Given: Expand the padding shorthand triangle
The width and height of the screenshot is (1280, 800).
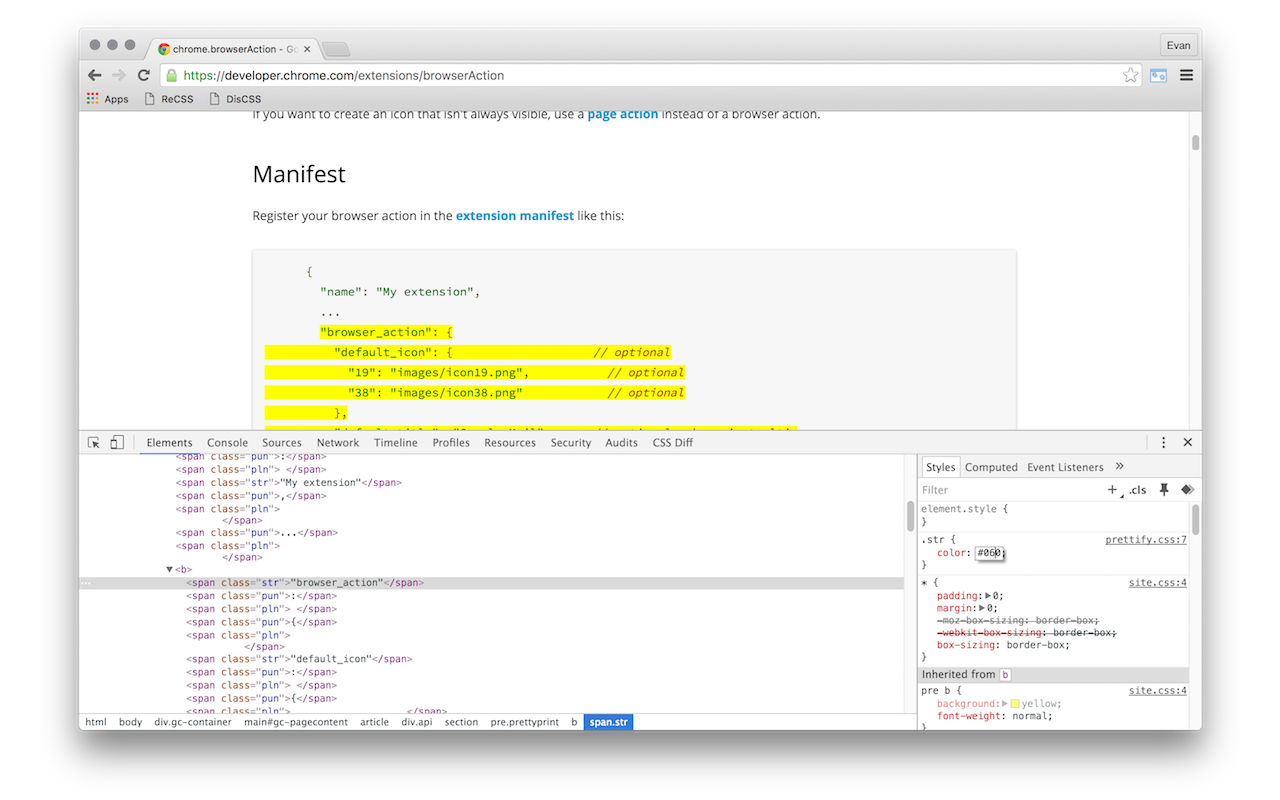Looking at the screenshot, I should point(988,596).
